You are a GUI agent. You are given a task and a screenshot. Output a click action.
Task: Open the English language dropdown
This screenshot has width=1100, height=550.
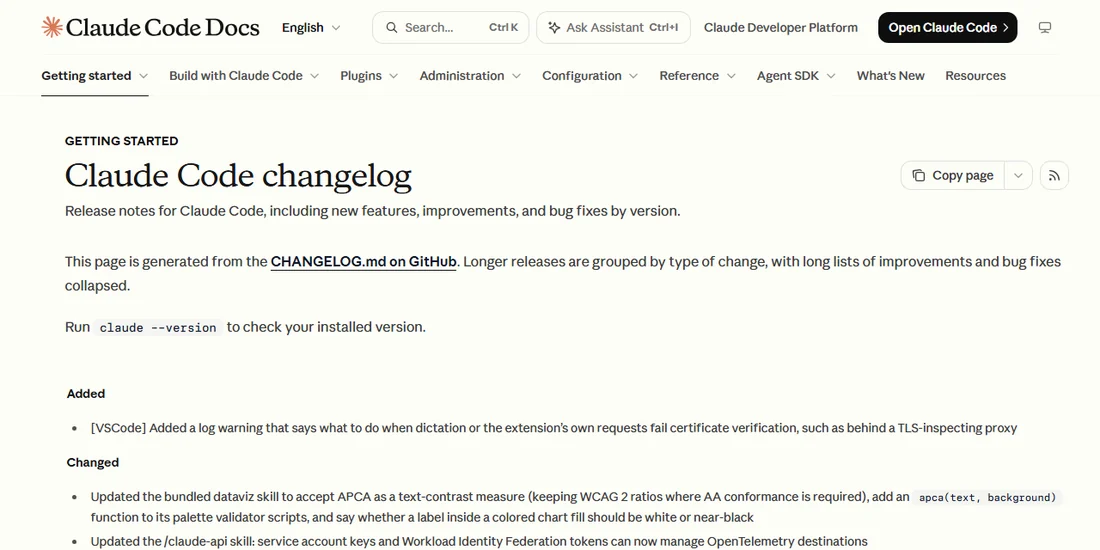coord(311,27)
